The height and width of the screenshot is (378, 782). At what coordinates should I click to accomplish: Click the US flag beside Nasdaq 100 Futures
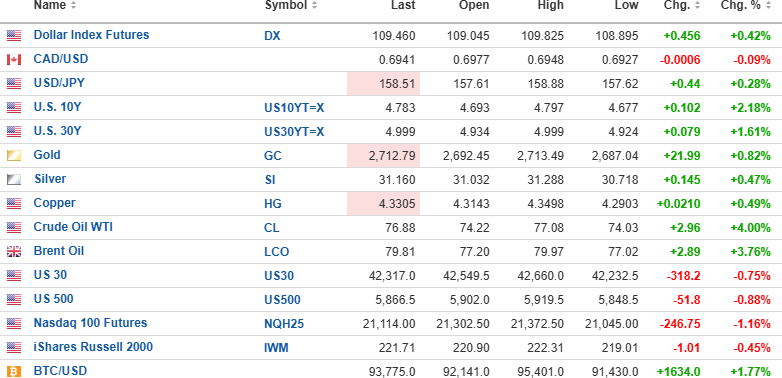14,324
